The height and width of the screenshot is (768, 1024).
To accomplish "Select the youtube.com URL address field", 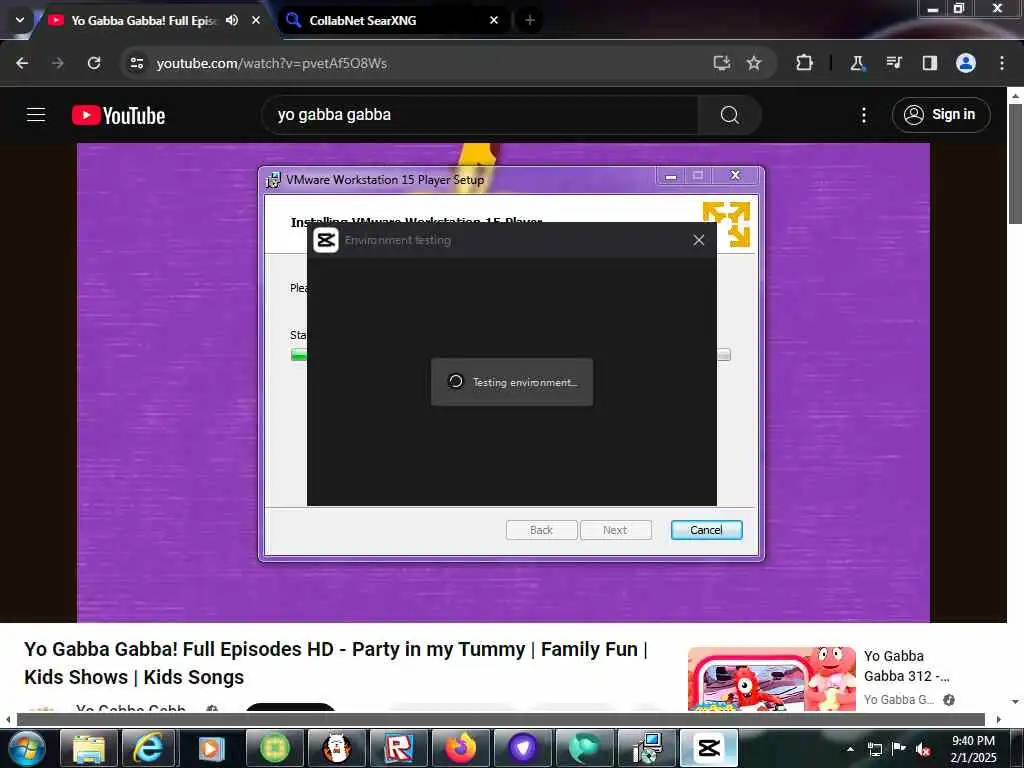I will click(x=271, y=63).
